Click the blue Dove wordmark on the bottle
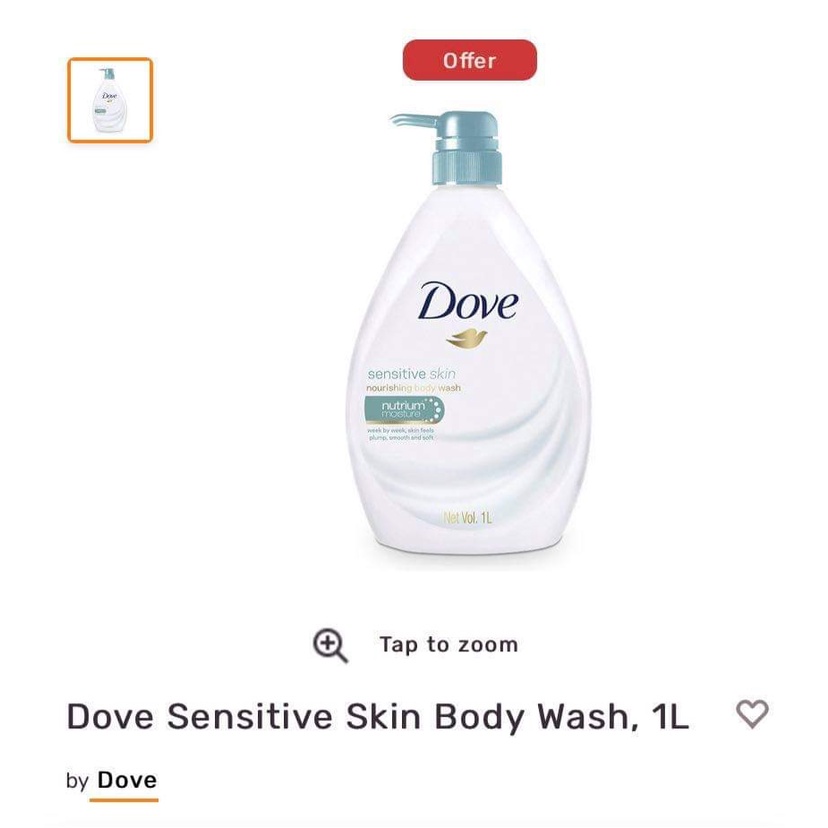This screenshot has height=828, width=828. tap(468, 302)
